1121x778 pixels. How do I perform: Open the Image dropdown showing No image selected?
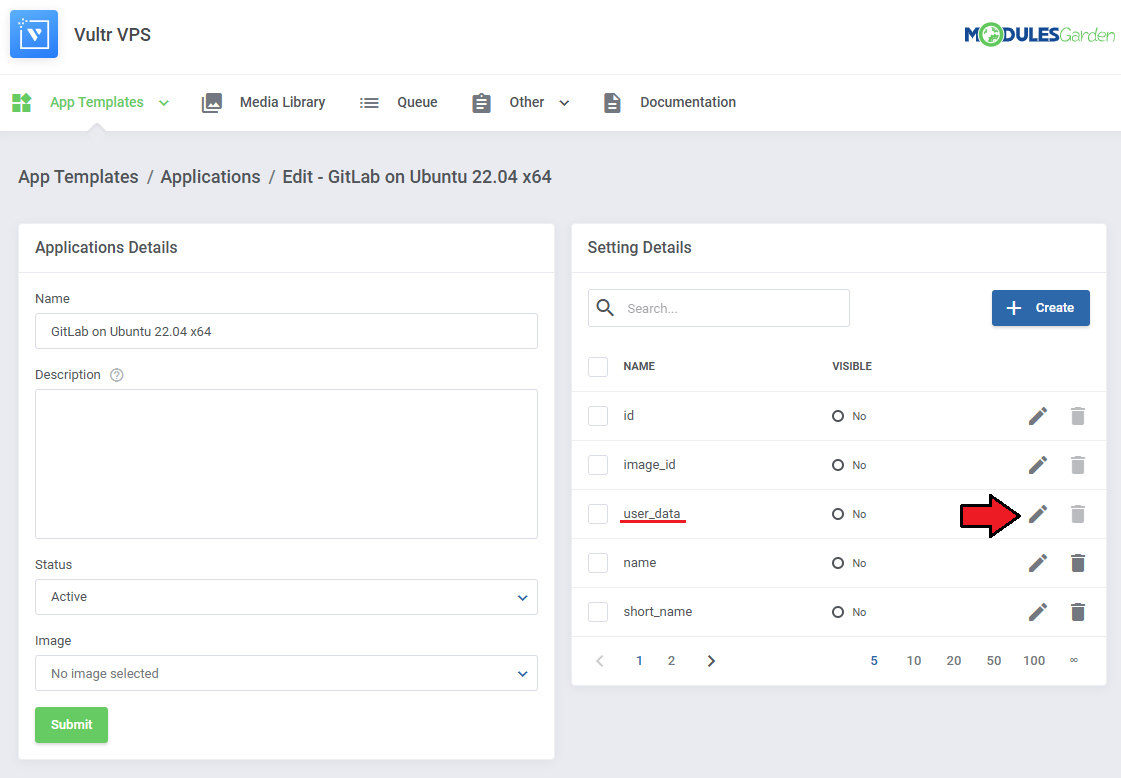(286, 674)
